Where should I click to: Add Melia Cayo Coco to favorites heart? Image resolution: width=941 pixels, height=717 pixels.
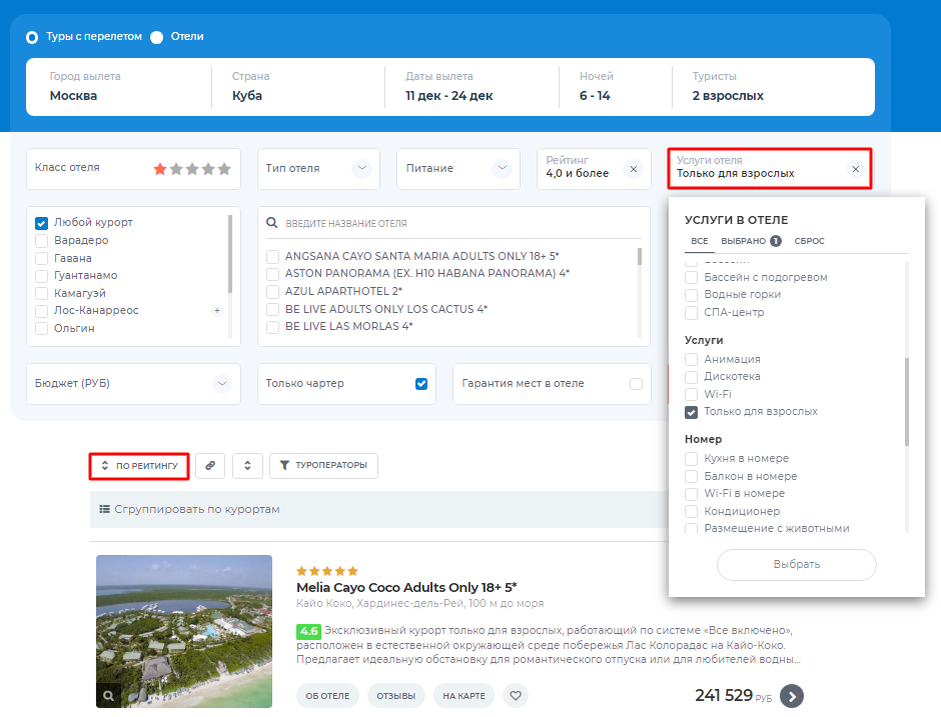click(x=516, y=695)
